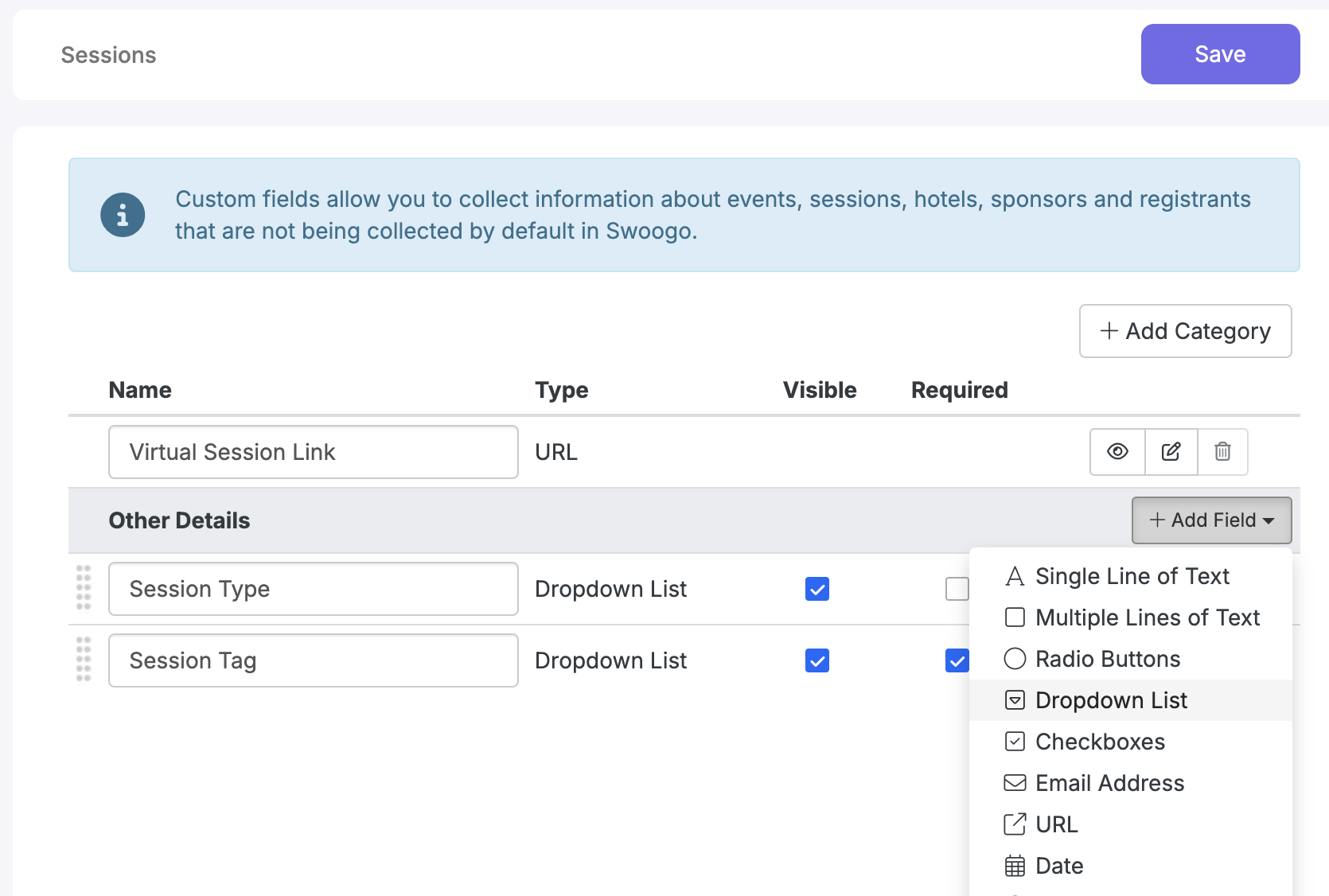Image resolution: width=1329 pixels, height=896 pixels.
Task: Choose Checkboxes field type
Action: tap(1099, 742)
